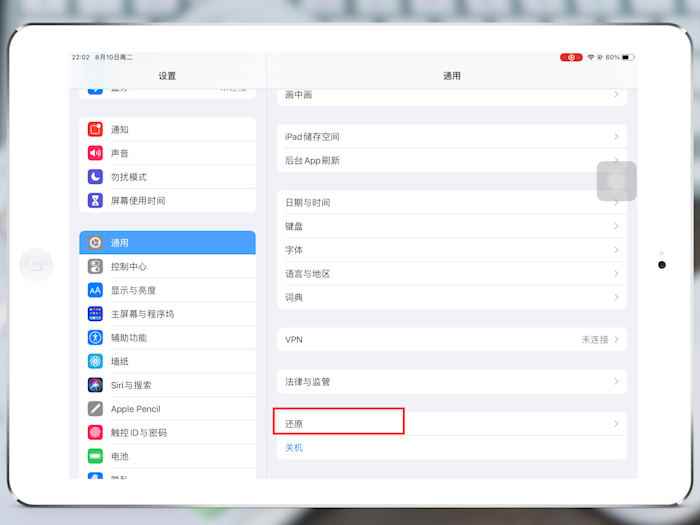Open Apple Pencil label in sidebar
The width and height of the screenshot is (700, 525).
136,409
